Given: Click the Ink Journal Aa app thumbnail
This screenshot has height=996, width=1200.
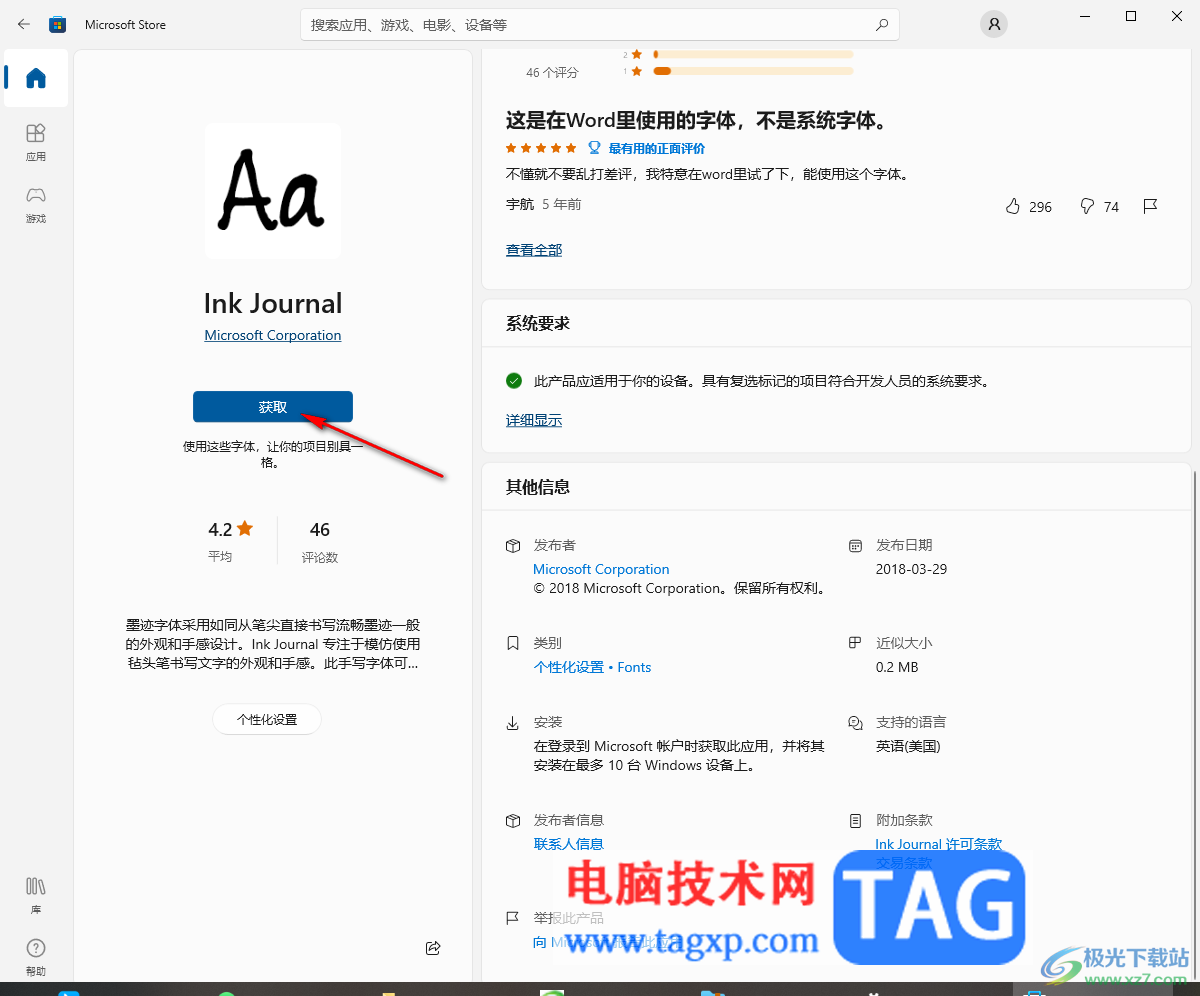Looking at the screenshot, I should 273,191.
